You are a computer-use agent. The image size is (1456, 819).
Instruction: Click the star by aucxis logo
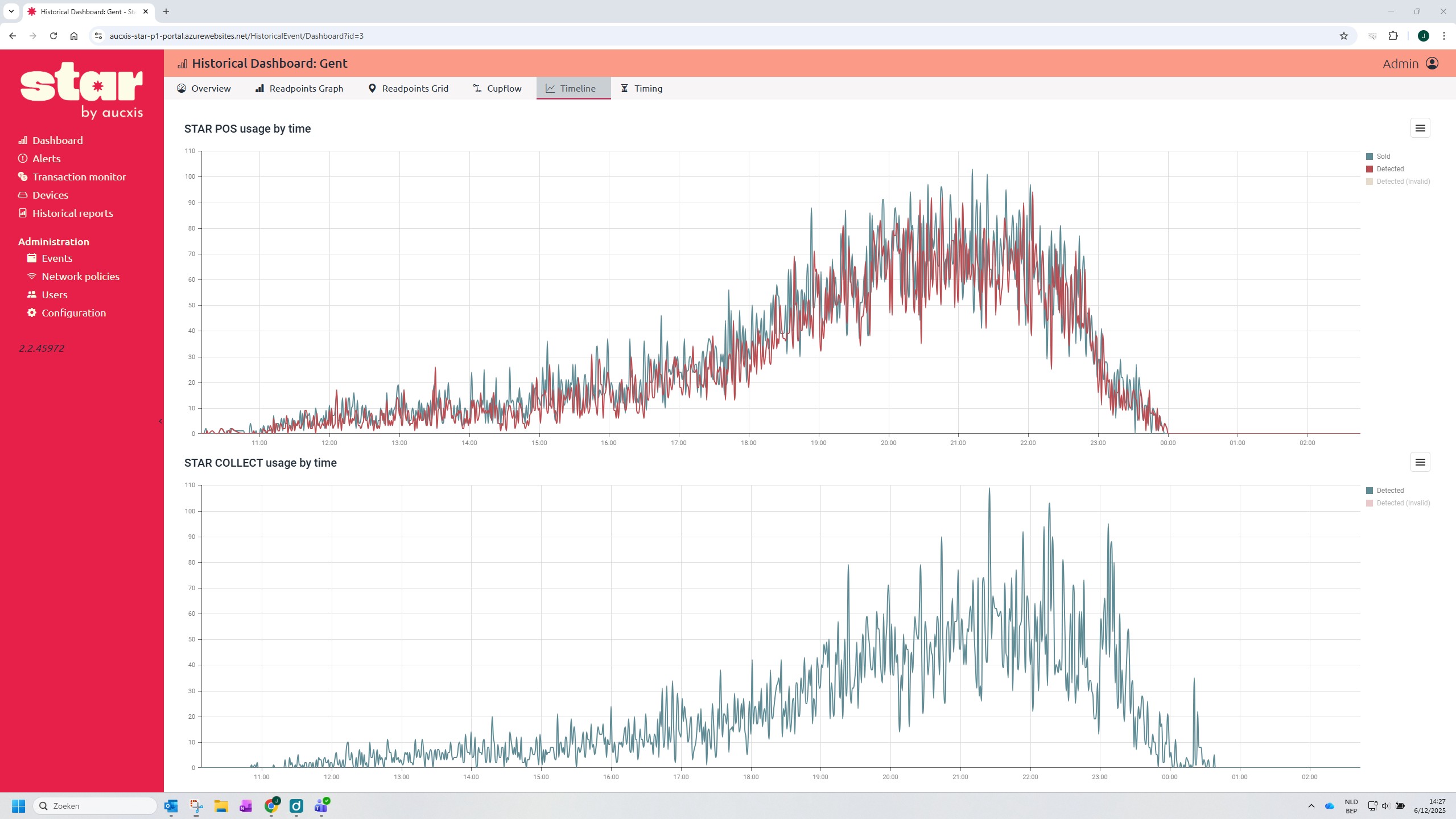tap(81, 90)
